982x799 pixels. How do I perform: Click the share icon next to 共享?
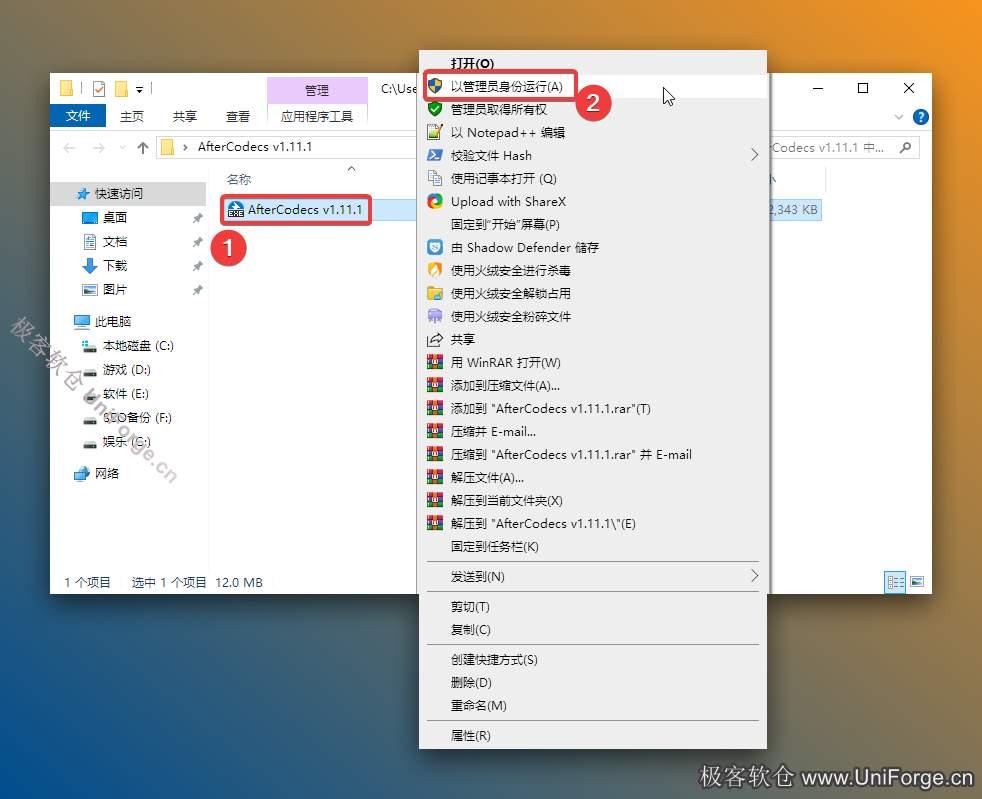click(435, 339)
